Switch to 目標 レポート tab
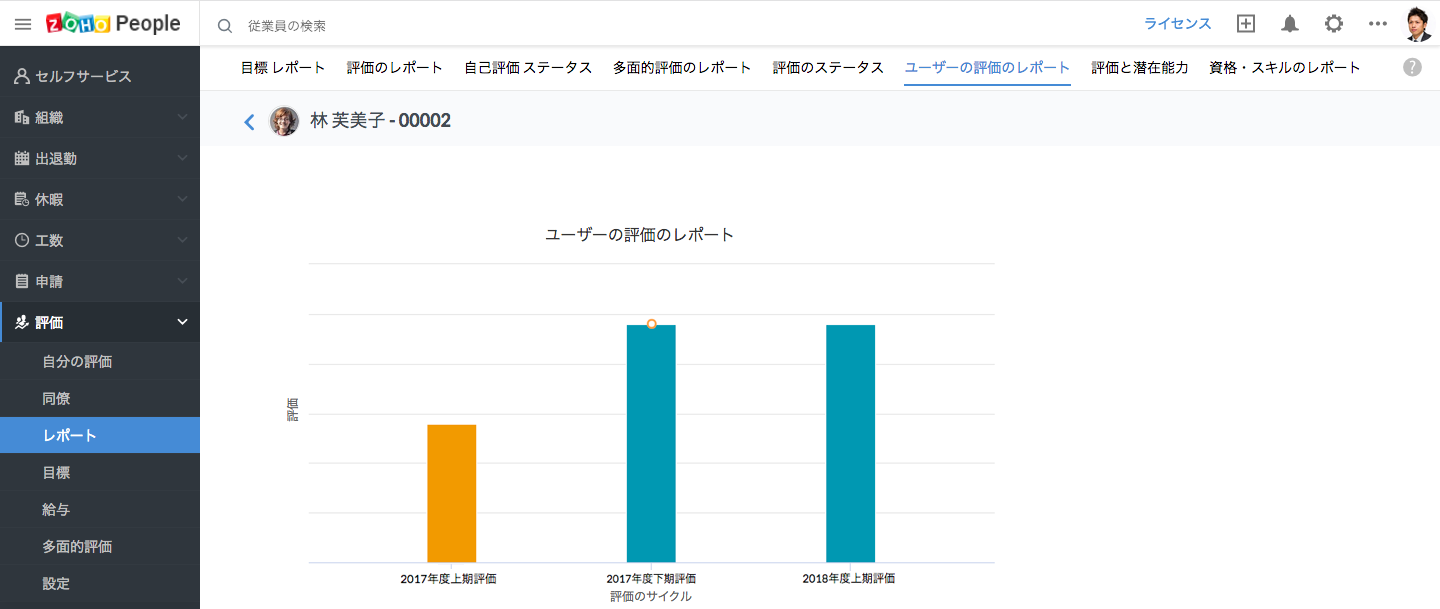This screenshot has height=609, width=1440. click(283, 68)
